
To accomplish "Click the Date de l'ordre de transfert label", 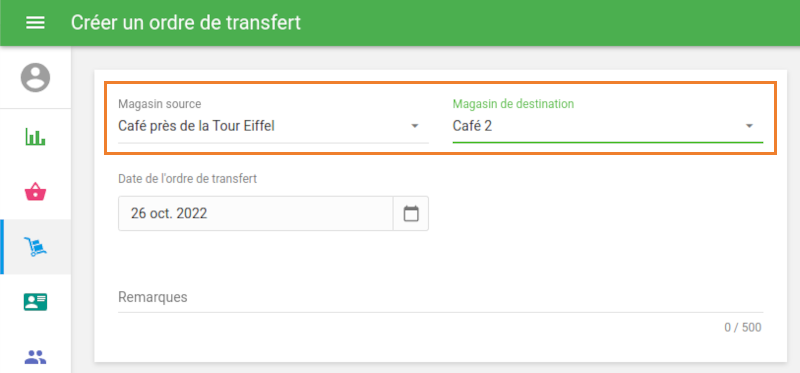I will click(x=188, y=179).
